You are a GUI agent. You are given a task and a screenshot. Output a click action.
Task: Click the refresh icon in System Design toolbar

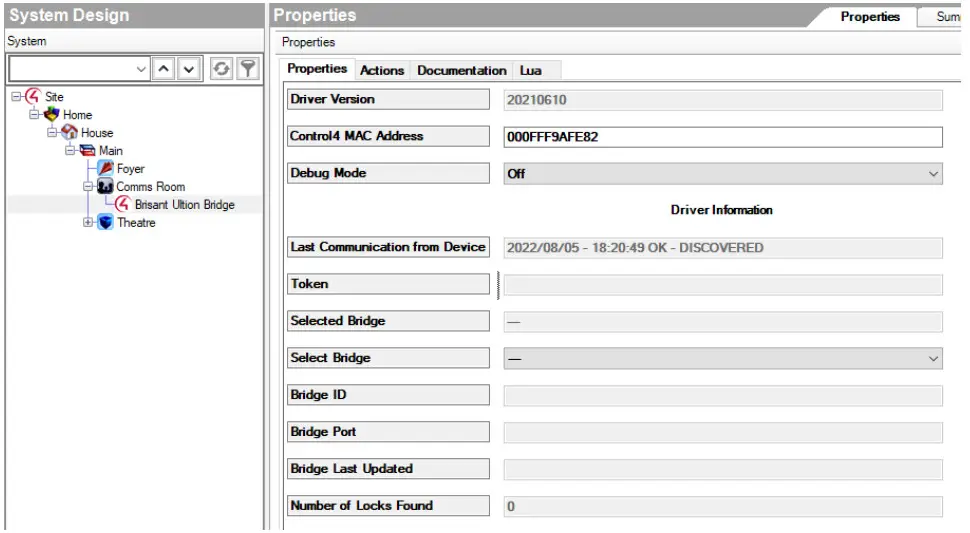click(221, 69)
